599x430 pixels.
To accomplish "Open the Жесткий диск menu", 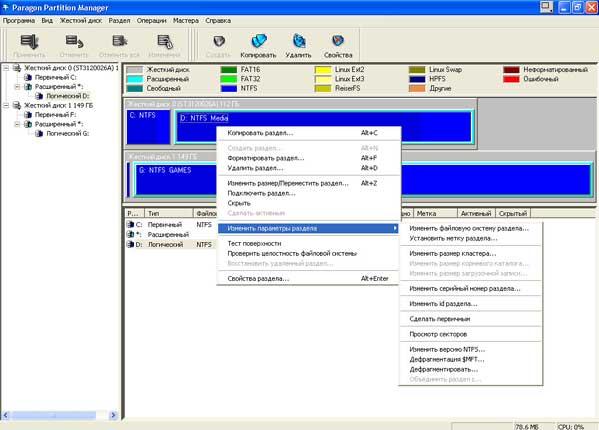I will 81,21.
